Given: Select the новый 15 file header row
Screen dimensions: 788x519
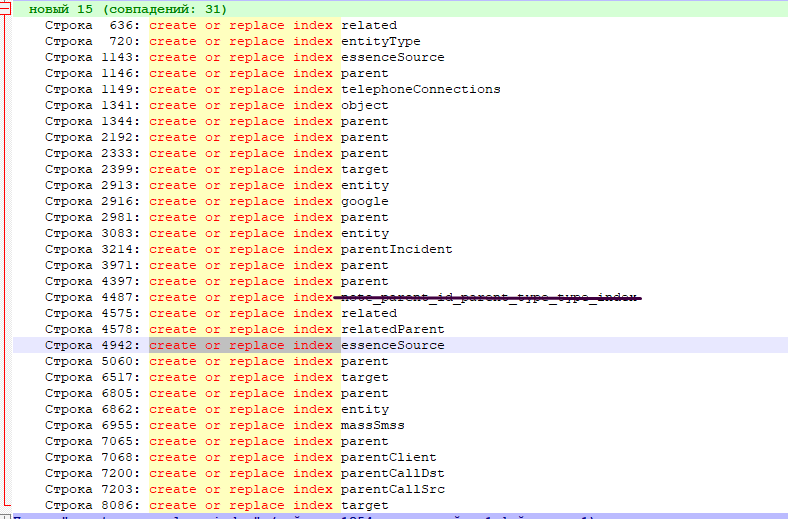Looking at the screenshot, I should [127, 9].
